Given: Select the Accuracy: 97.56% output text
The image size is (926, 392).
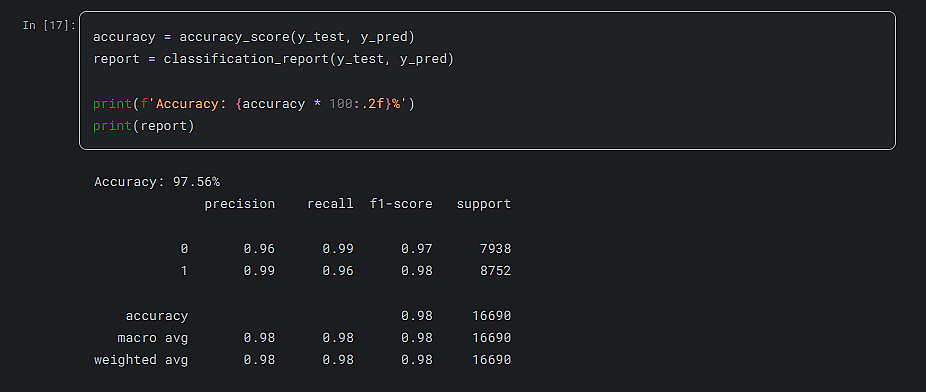Looking at the screenshot, I should coord(157,182).
